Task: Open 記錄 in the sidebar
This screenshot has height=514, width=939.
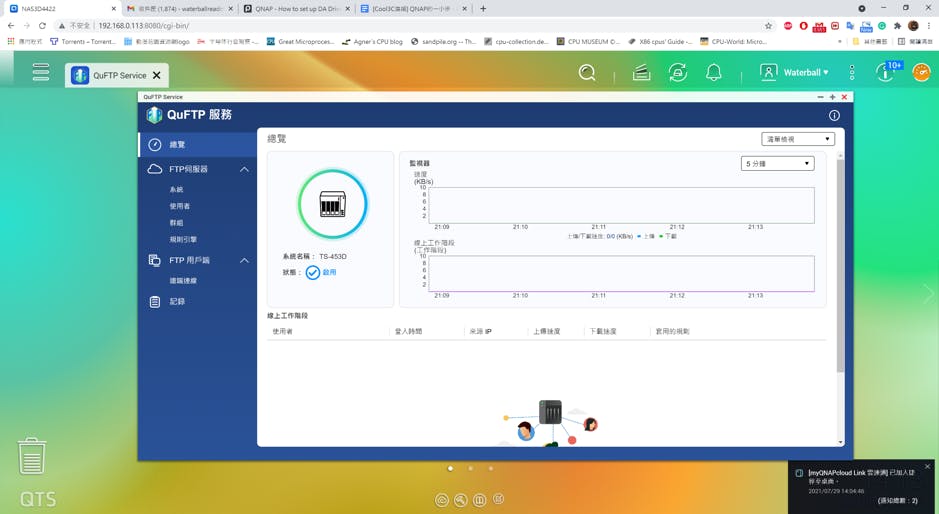Action: pos(177,301)
